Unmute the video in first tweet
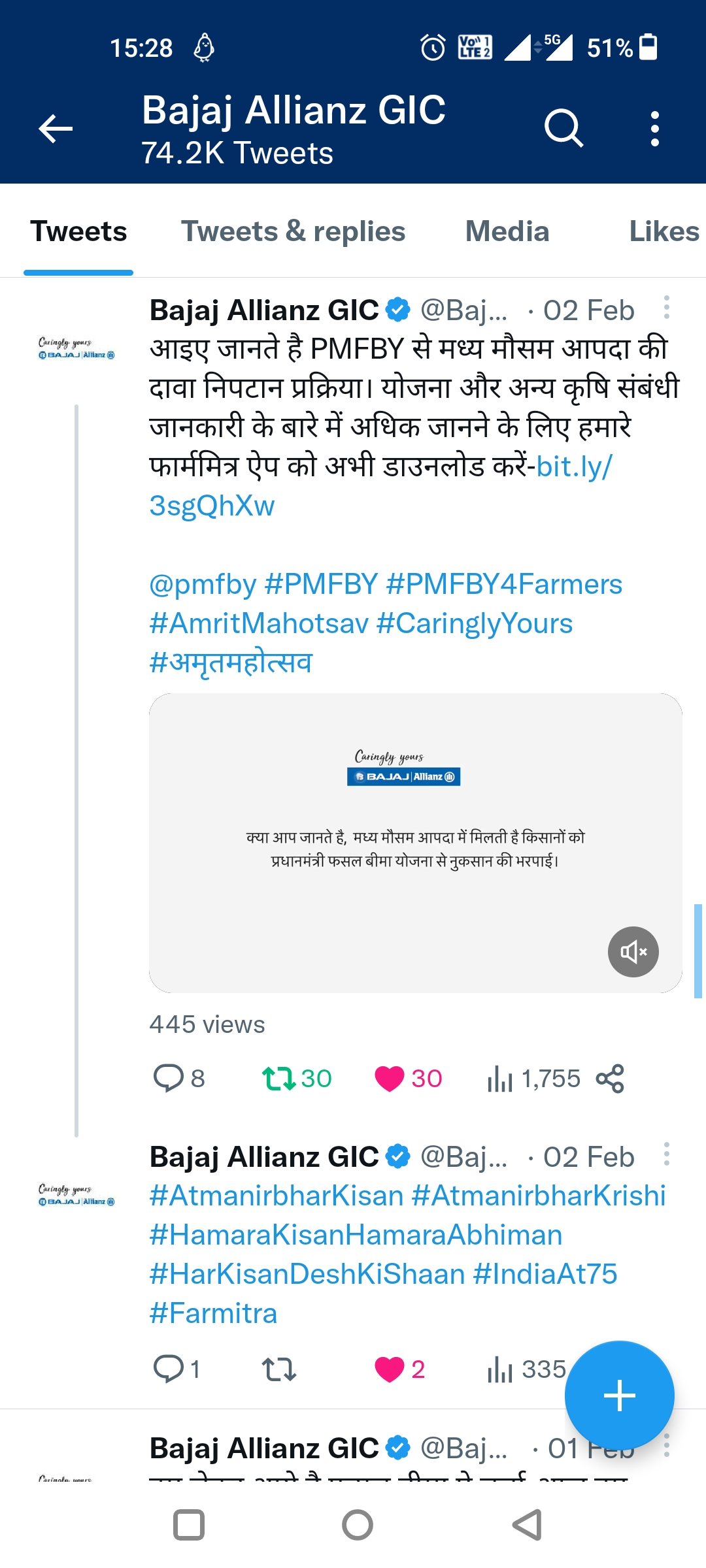This screenshot has height=1568, width=706. click(x=633, y=952)
